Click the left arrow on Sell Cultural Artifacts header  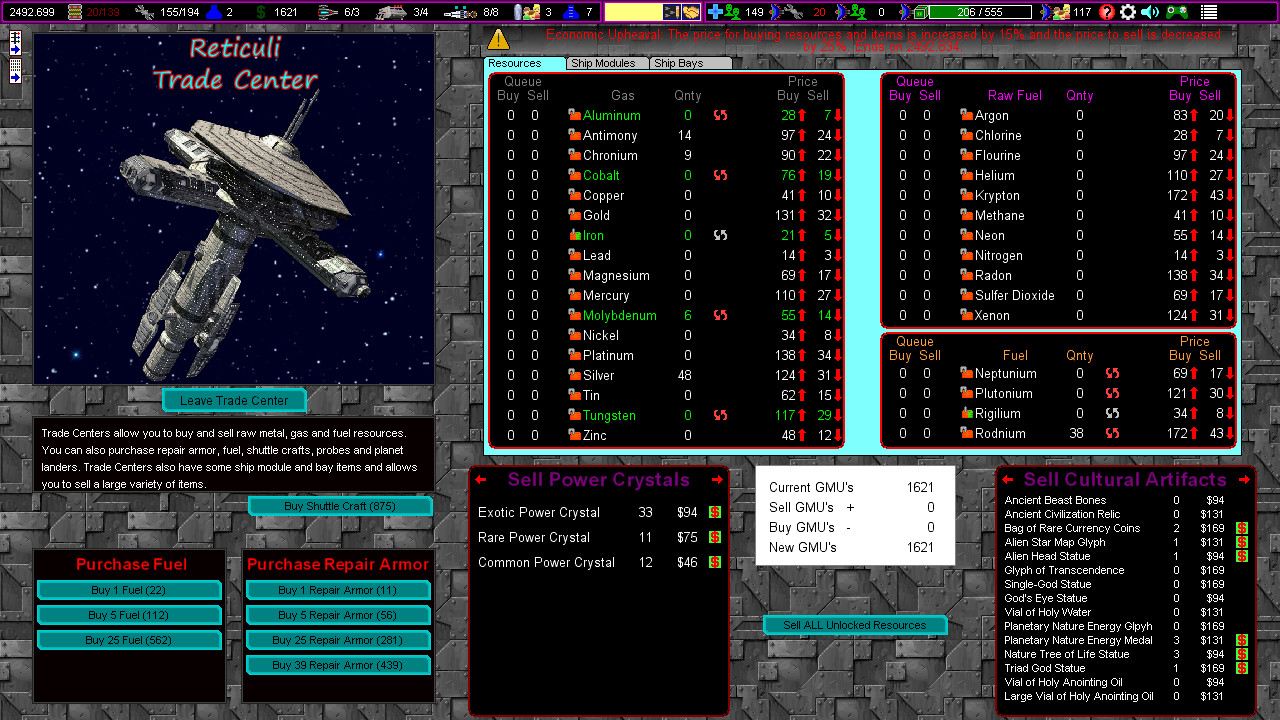coord(1006,480)
